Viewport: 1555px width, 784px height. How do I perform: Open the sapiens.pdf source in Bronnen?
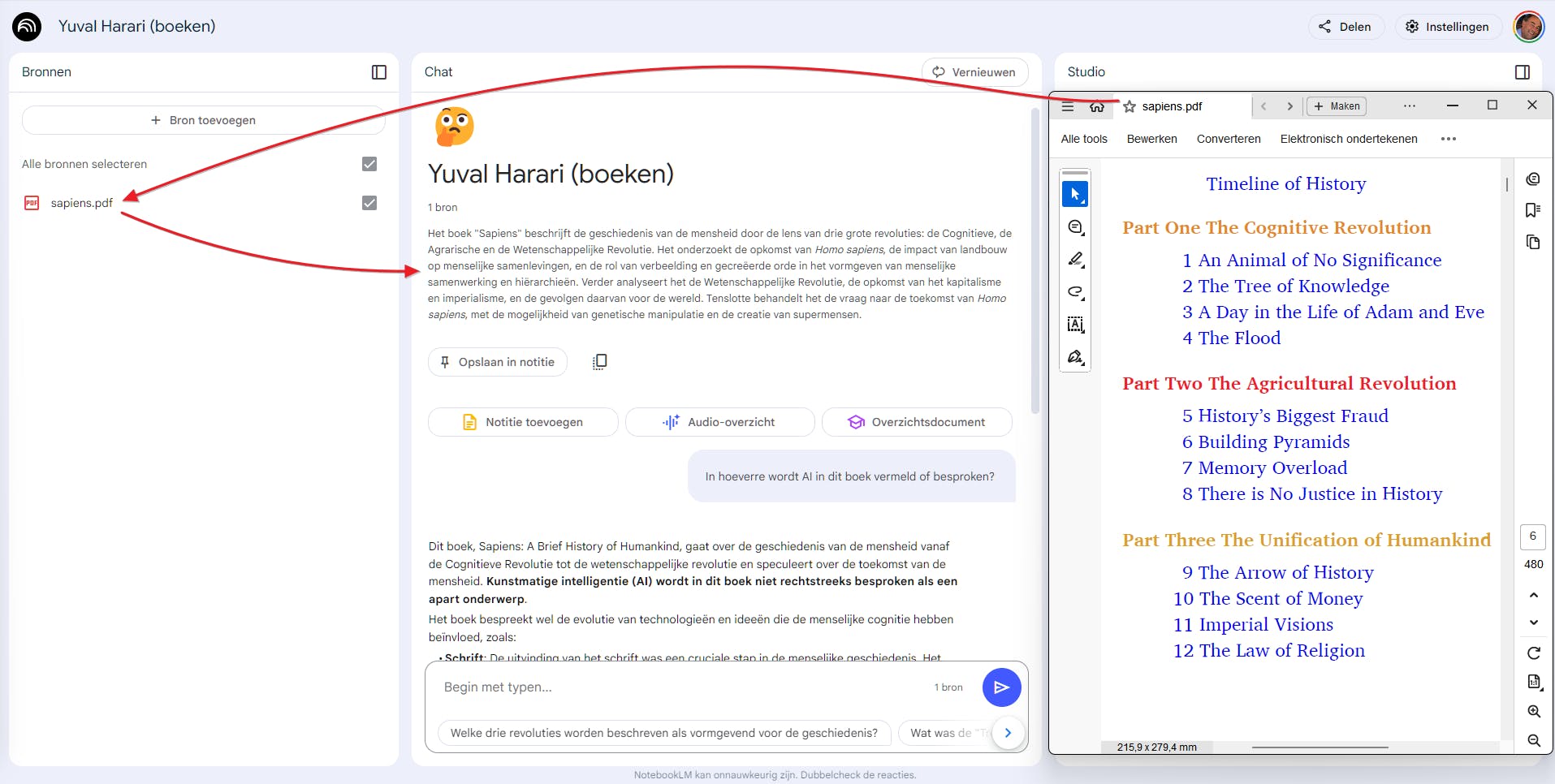click(x=81, y=203)
